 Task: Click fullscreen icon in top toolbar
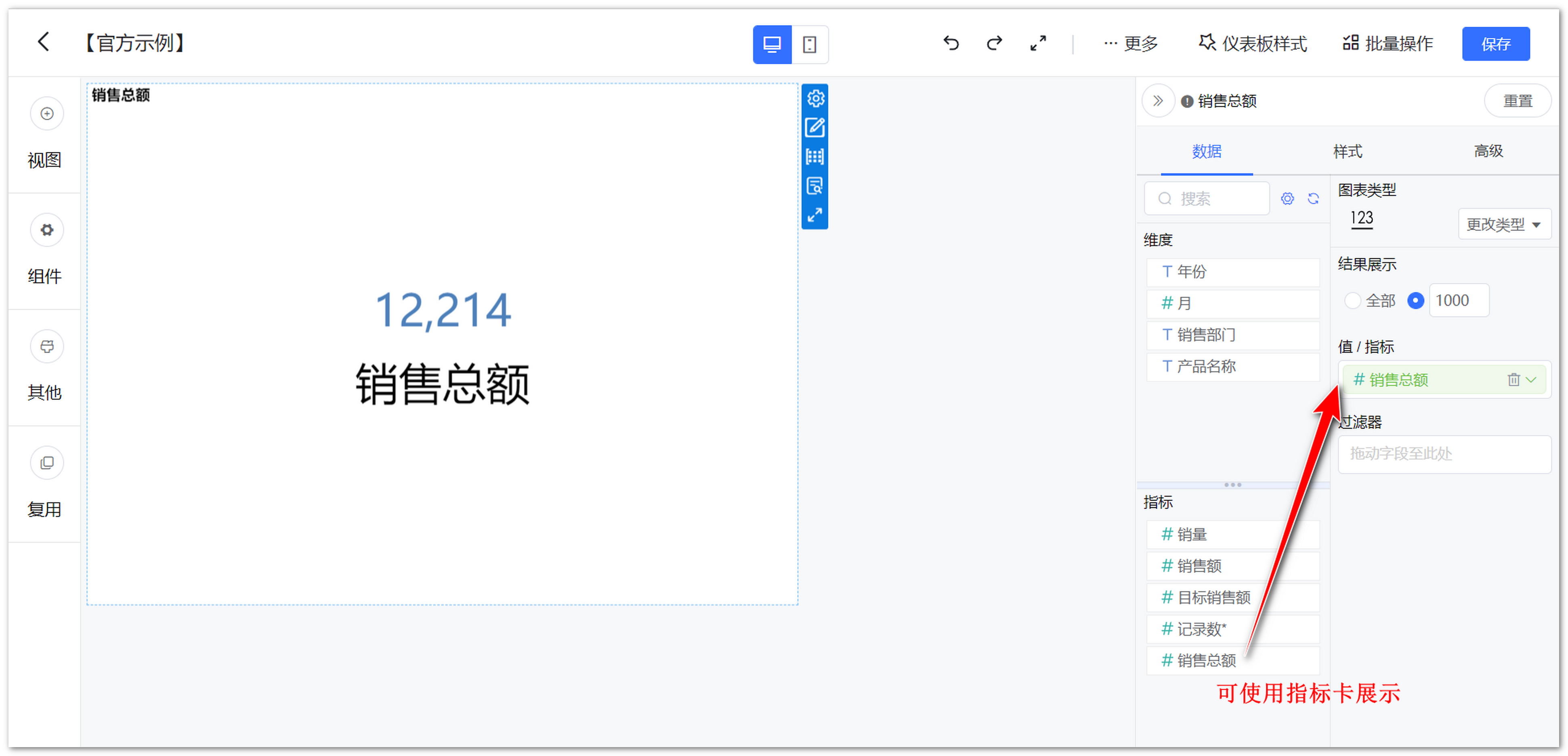click(x=1038, y=43)
